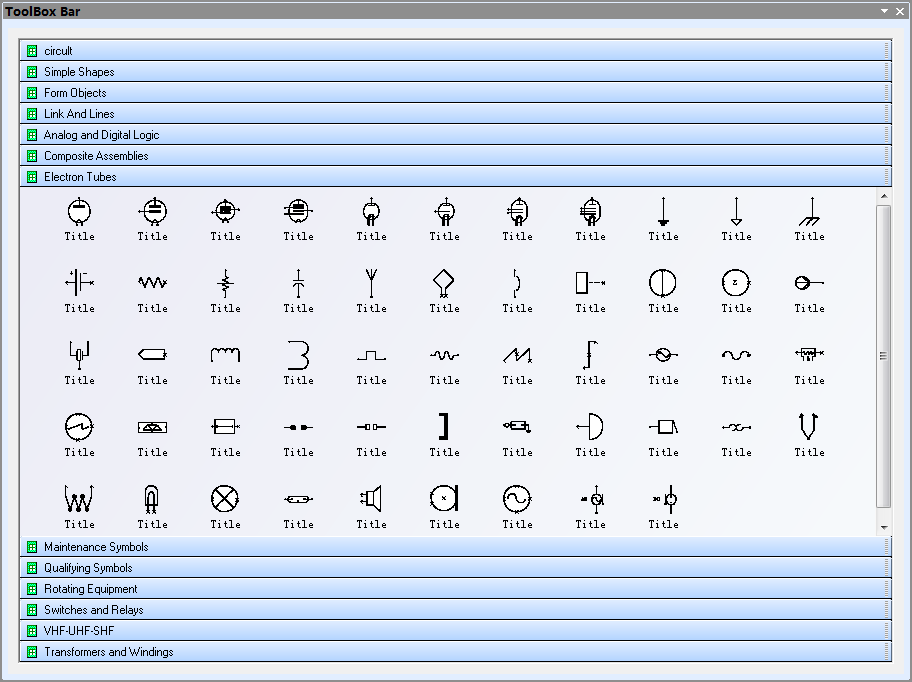Select the circle with Z symbol
Image resolution: width=912 pixels, height=682 pixels.
click(x=736, y=283)
